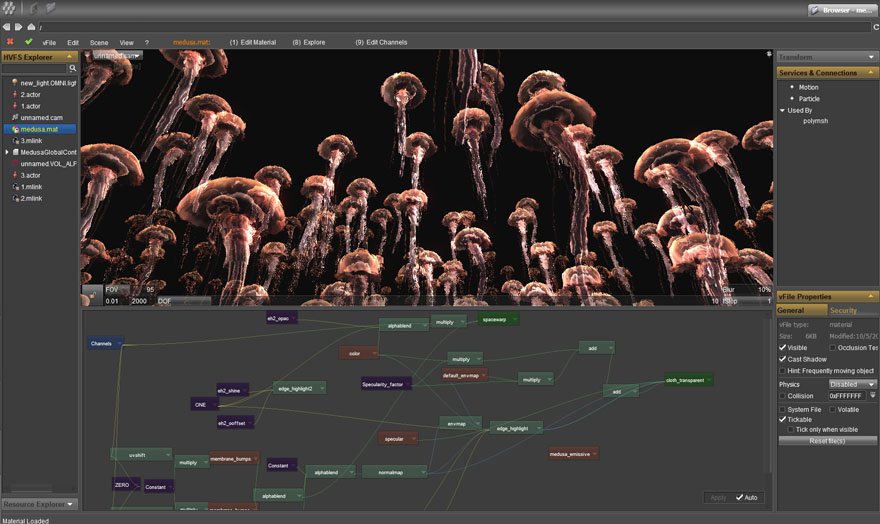Click the application logo icon
The image size is (880, 524).
point(9,8)
